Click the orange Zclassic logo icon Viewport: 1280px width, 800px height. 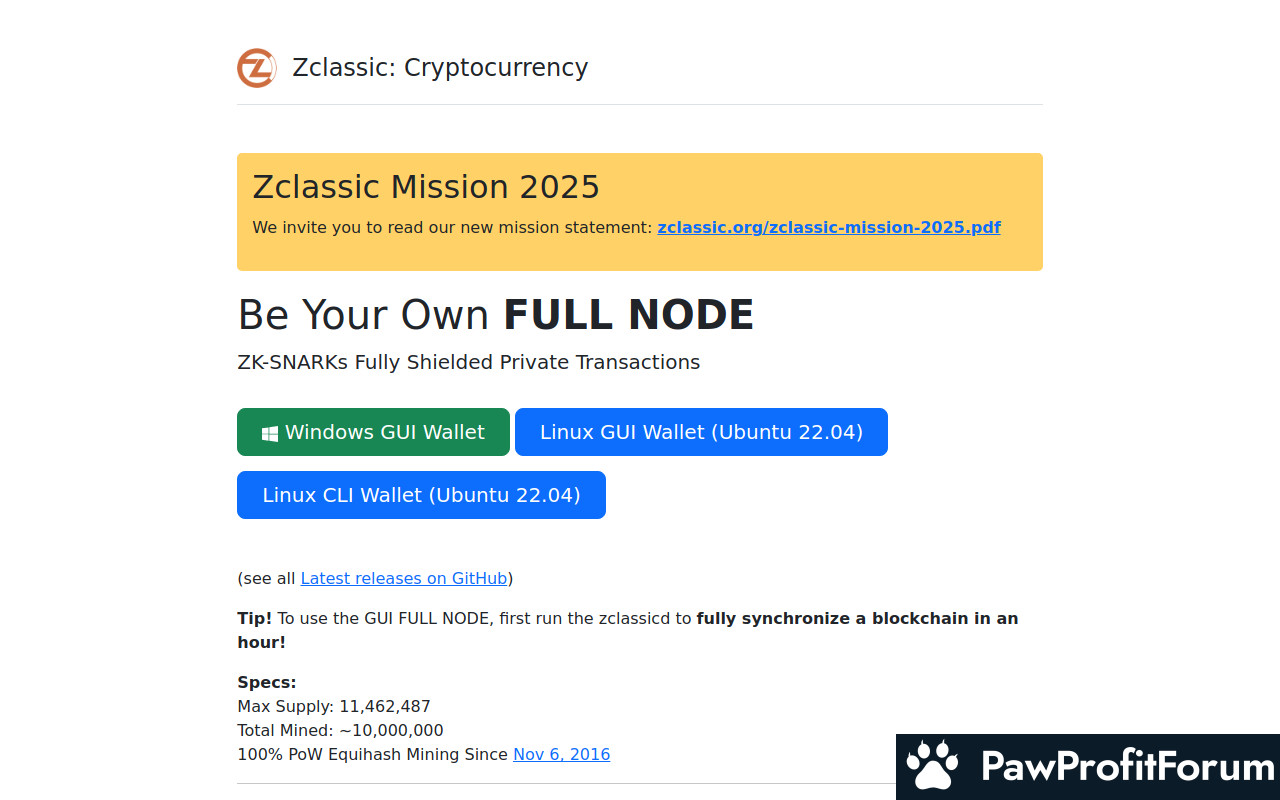click(x=256, y=68)
